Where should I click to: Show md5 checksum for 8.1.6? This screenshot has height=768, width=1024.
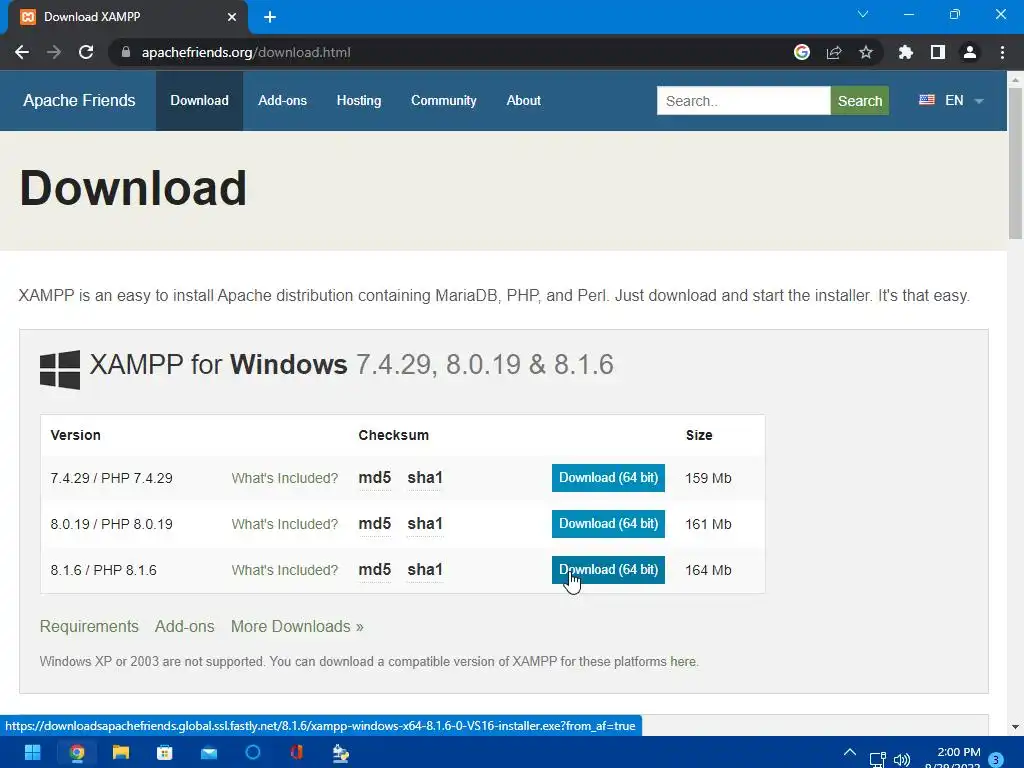click(375, 570)
